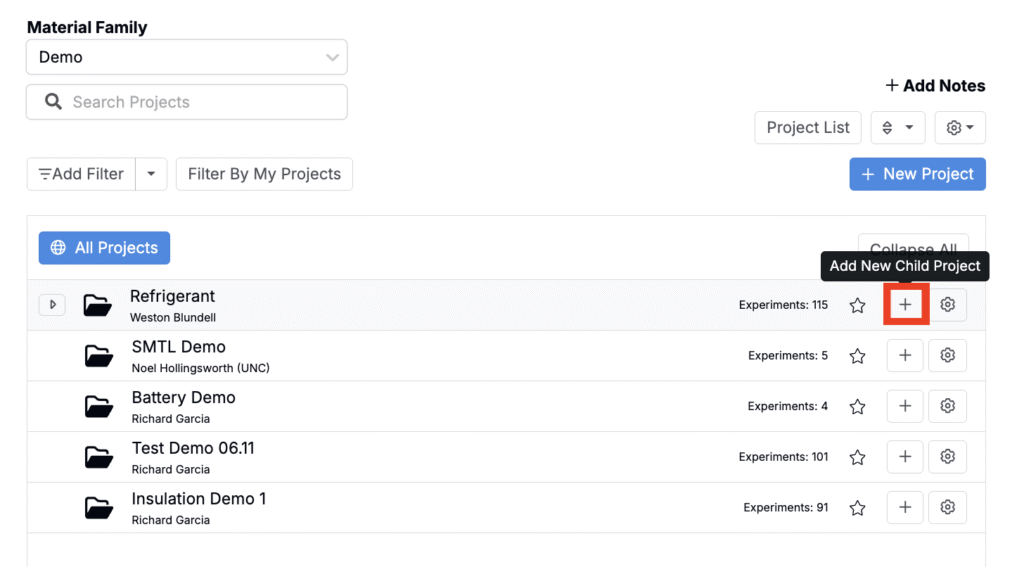
Task: Open the Material Family dropdown
Action: [187, 57]
